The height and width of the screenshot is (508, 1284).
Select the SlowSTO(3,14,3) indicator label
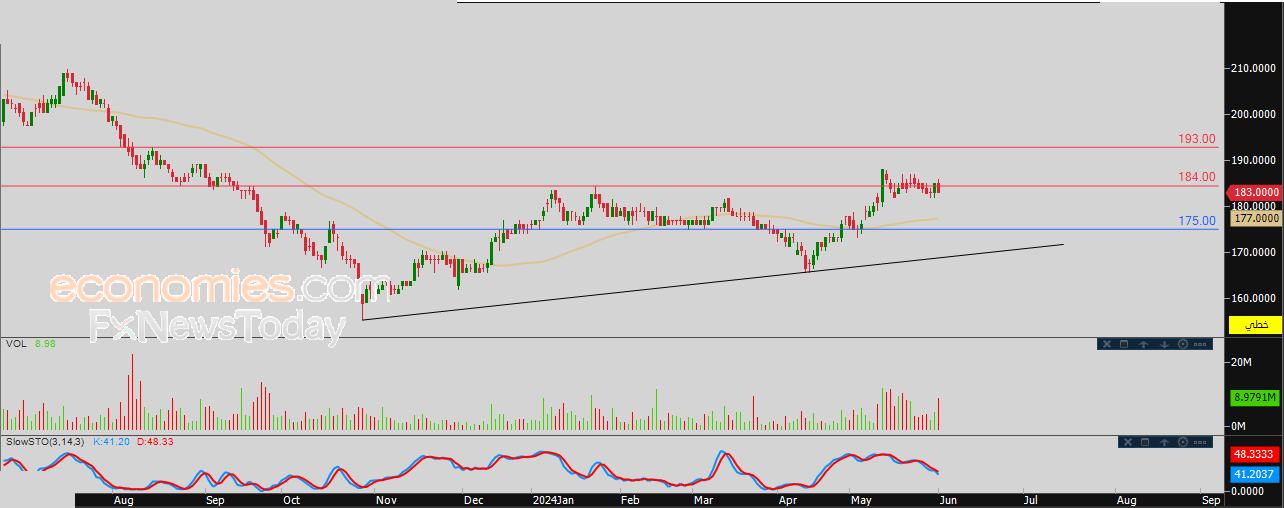(x=46, y=441)
